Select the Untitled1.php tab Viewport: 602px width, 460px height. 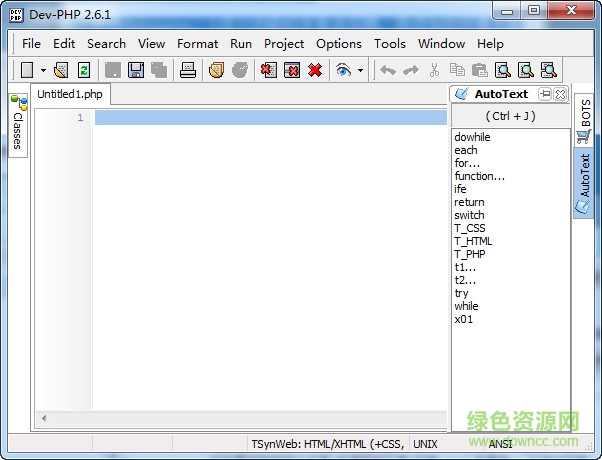click(x=70, y=94)
